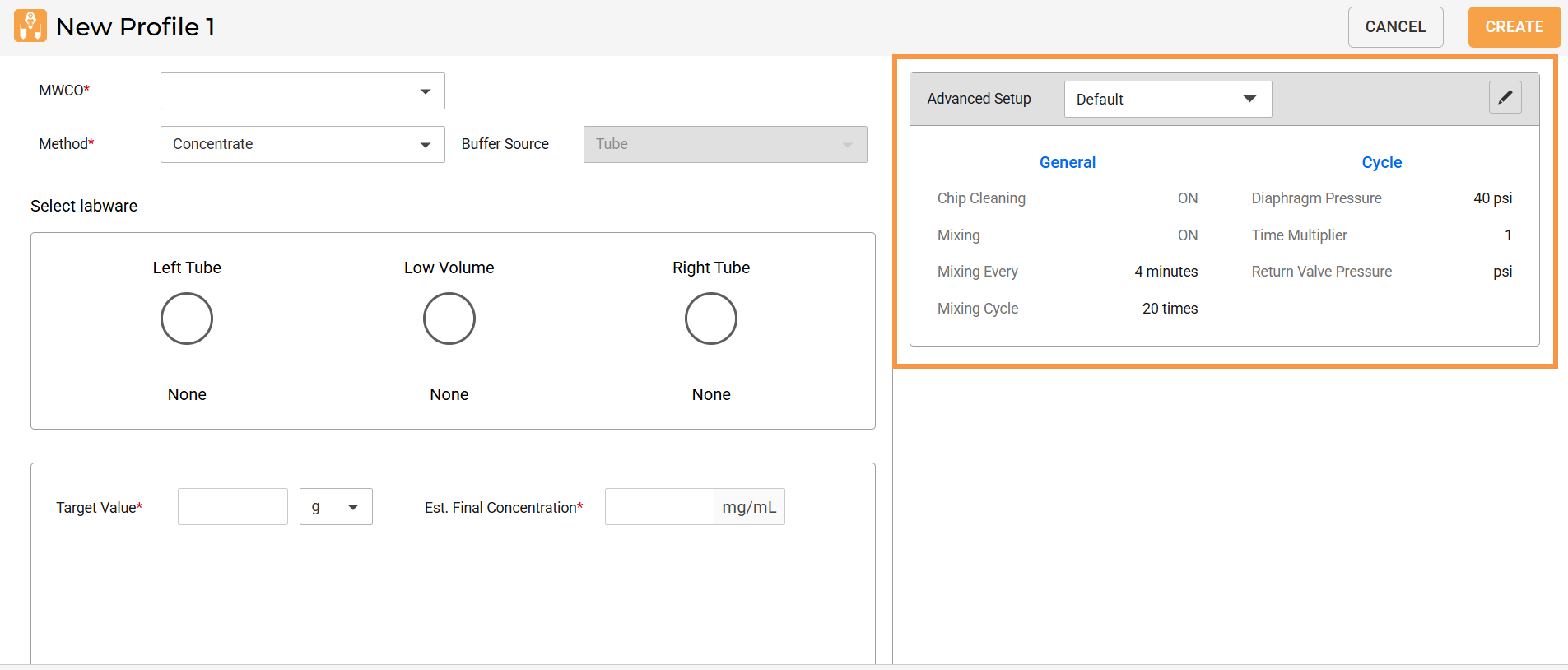The height and width of the screenshot is (670, 1568).
Task: Open the Advanced Setup Default dropdown
Action: pos(1167,99)
